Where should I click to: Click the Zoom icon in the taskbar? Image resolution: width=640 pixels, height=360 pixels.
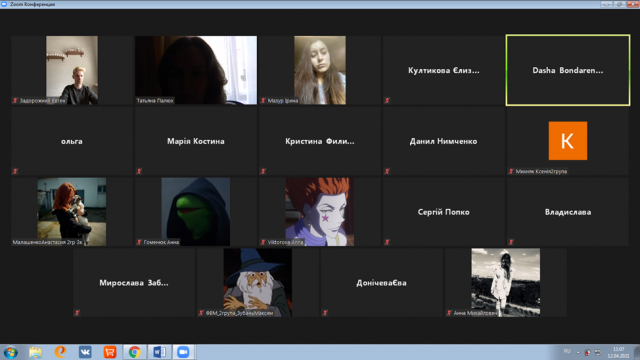coord(183,352)
